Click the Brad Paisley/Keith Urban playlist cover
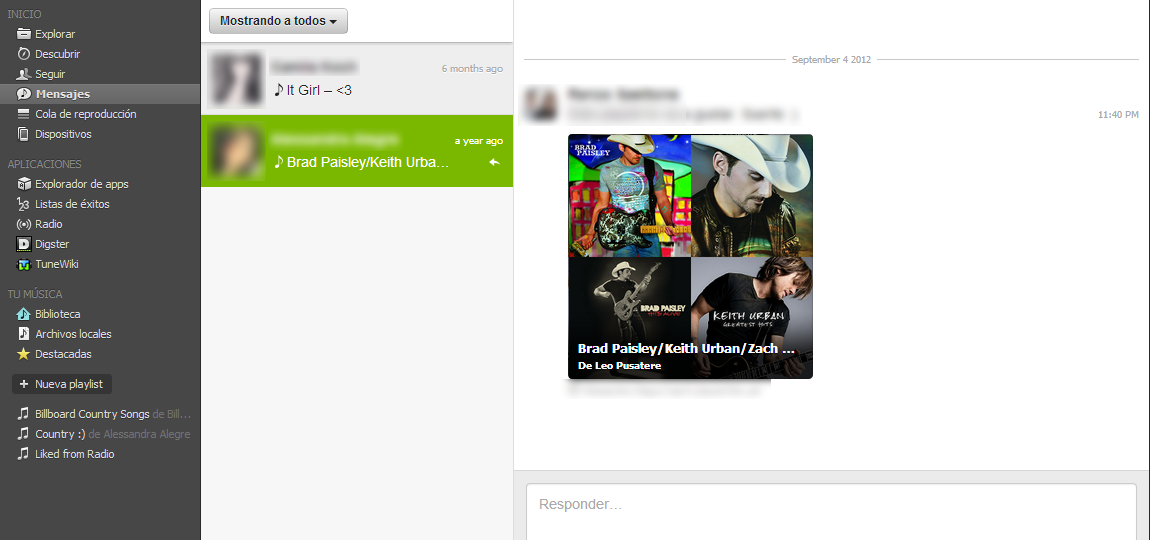The height and width of the screenshot is (540, 1150). (x=690, y=246)
